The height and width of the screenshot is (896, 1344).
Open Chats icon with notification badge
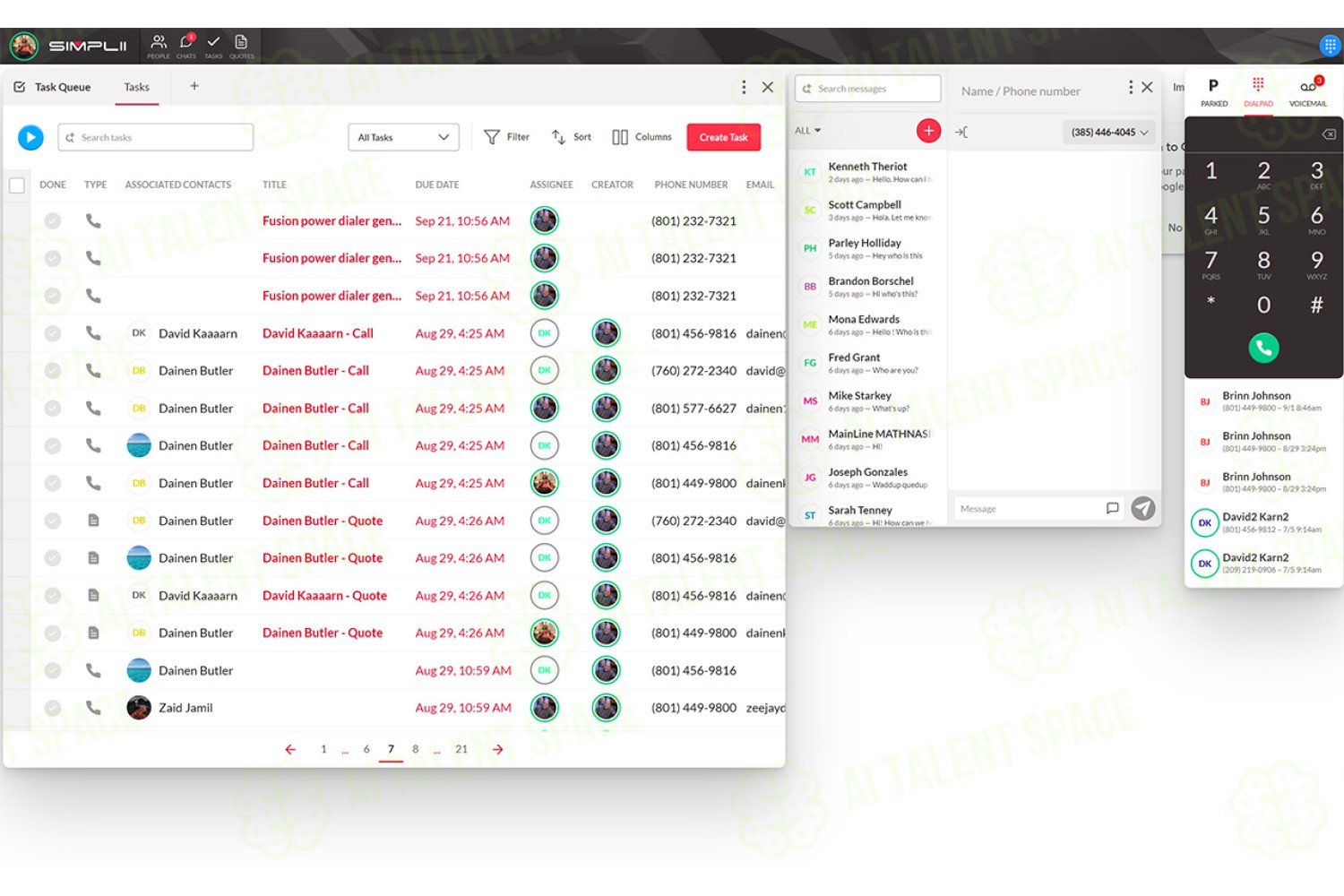pyautogui.click(x=186, y=46)
